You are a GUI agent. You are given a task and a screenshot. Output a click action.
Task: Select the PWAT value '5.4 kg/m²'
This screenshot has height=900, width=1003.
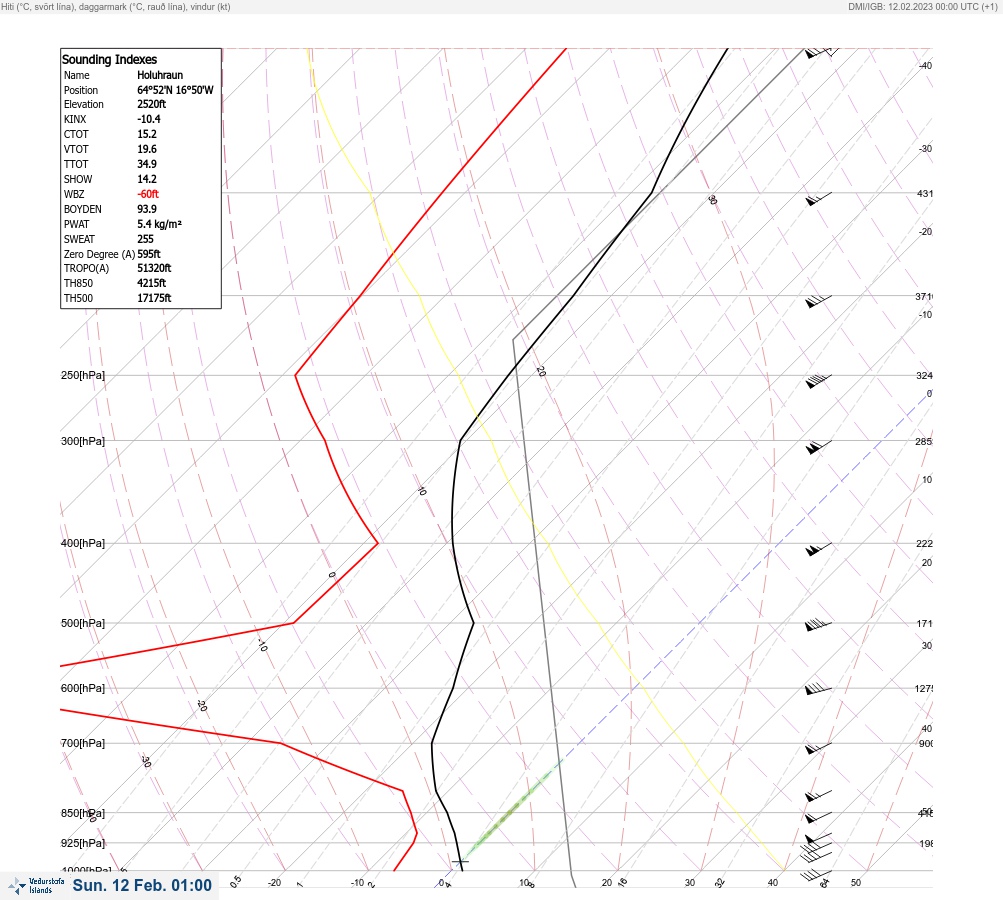tap(159, 224)
